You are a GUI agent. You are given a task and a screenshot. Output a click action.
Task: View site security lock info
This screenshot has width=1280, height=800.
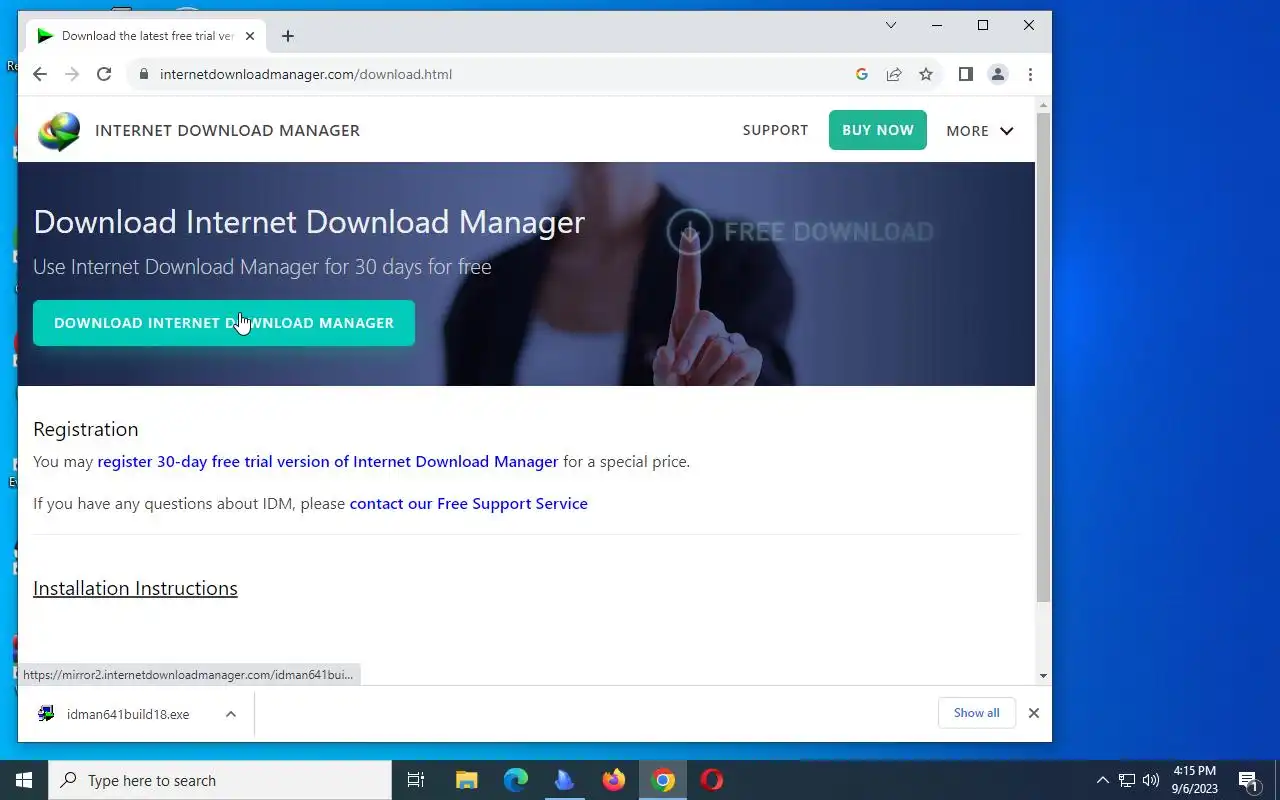pos(144,74)
